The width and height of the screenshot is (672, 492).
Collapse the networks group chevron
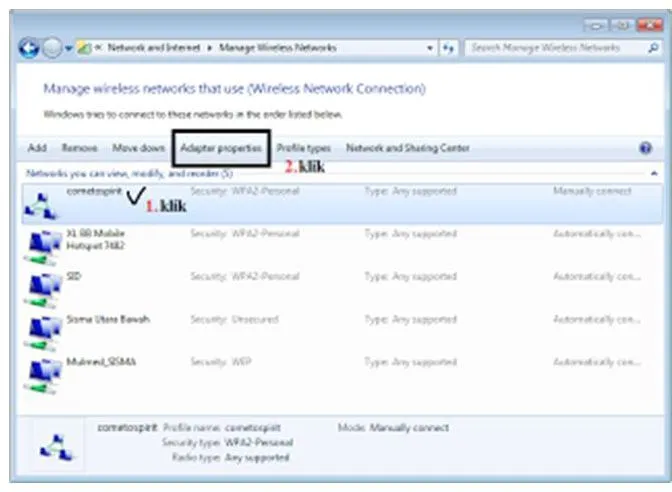coord(654,174)
